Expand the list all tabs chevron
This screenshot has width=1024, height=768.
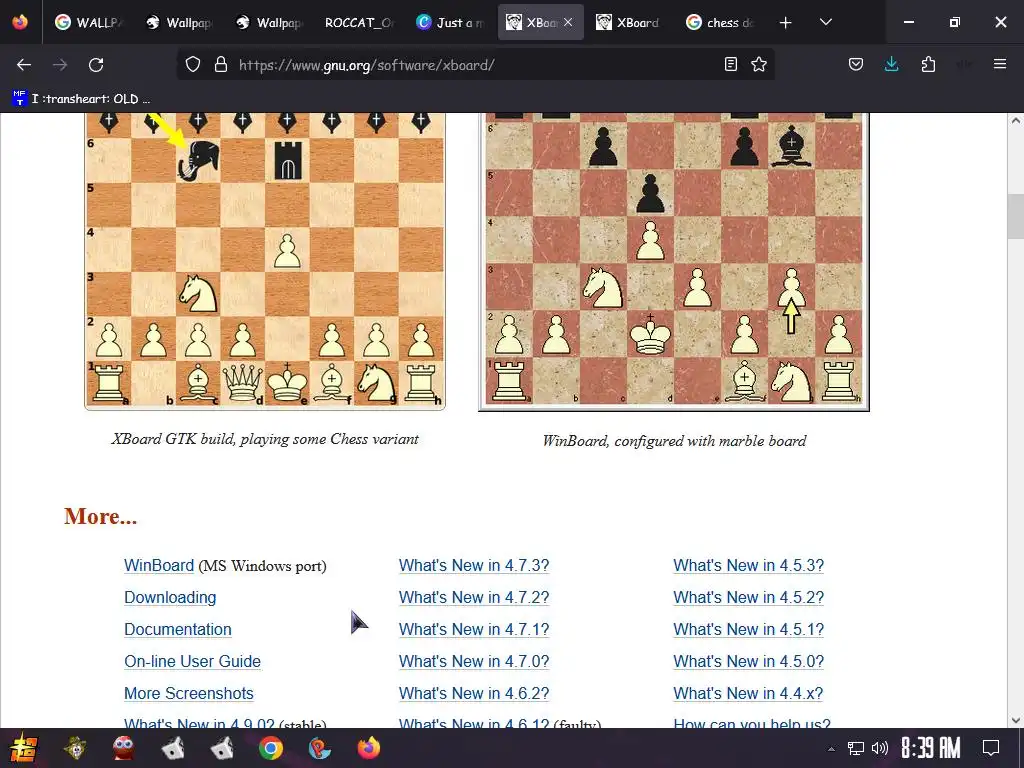coord(825,22)
